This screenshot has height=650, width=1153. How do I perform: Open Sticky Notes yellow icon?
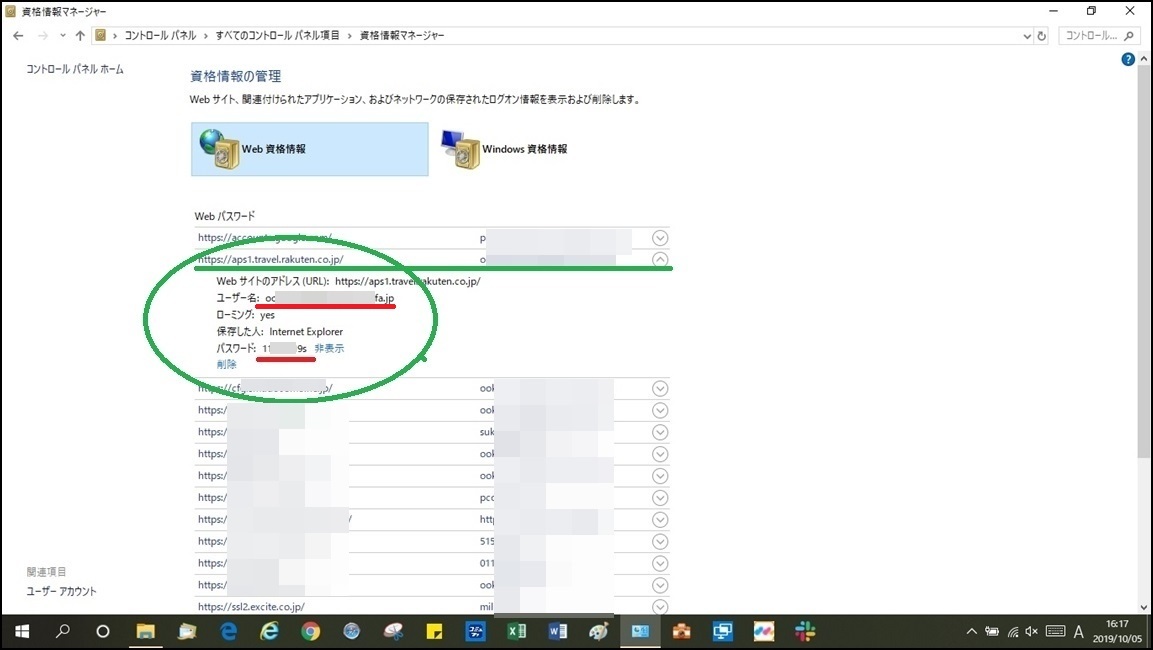coord(434,632)
